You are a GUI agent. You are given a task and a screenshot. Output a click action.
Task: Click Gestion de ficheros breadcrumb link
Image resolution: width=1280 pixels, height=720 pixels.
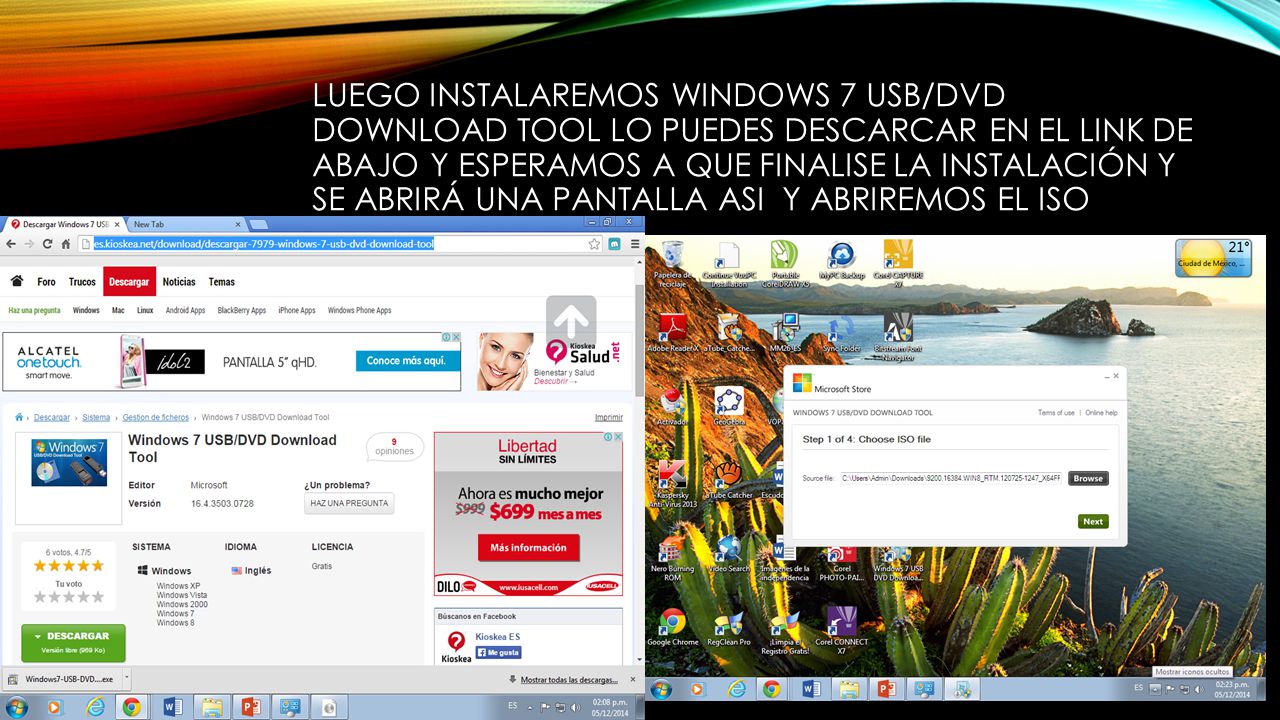tap(155, 417)
